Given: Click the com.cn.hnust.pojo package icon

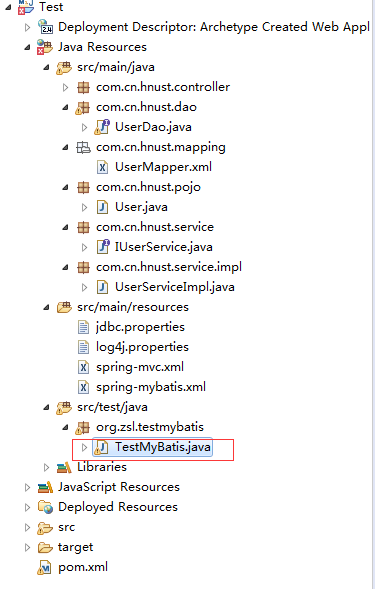Looking at the screenshot, I should (83, 187).
